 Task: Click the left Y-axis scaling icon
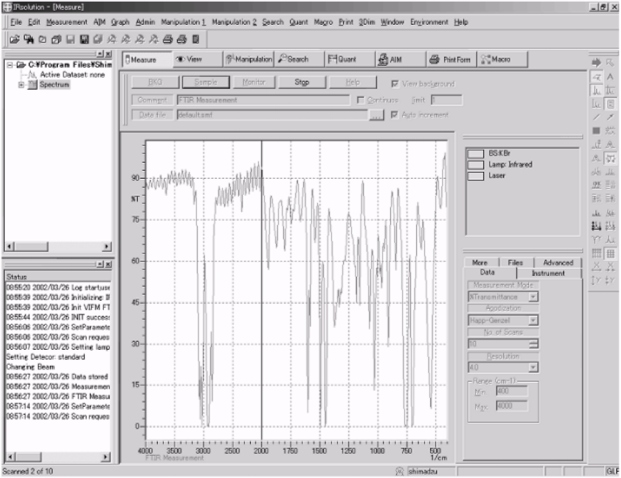coord(596,280)
